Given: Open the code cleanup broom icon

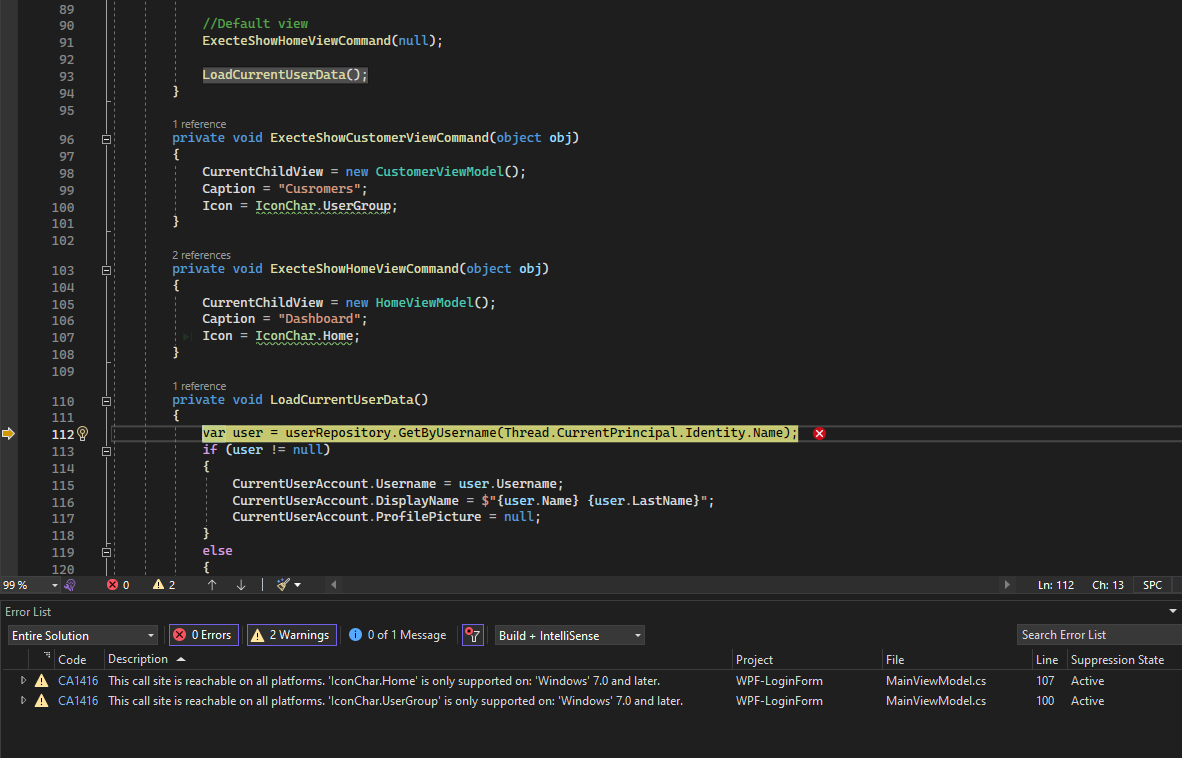Looking at the screenshot, I should click(x=284, y=585).
